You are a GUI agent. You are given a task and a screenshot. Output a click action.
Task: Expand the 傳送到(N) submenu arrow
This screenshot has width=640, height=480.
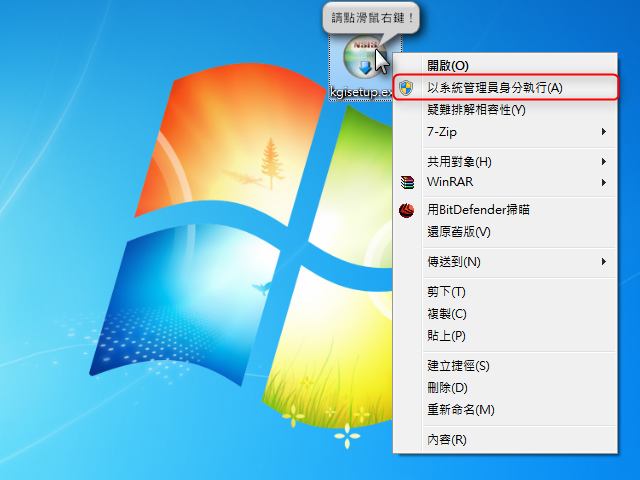(x=604, y=262)
